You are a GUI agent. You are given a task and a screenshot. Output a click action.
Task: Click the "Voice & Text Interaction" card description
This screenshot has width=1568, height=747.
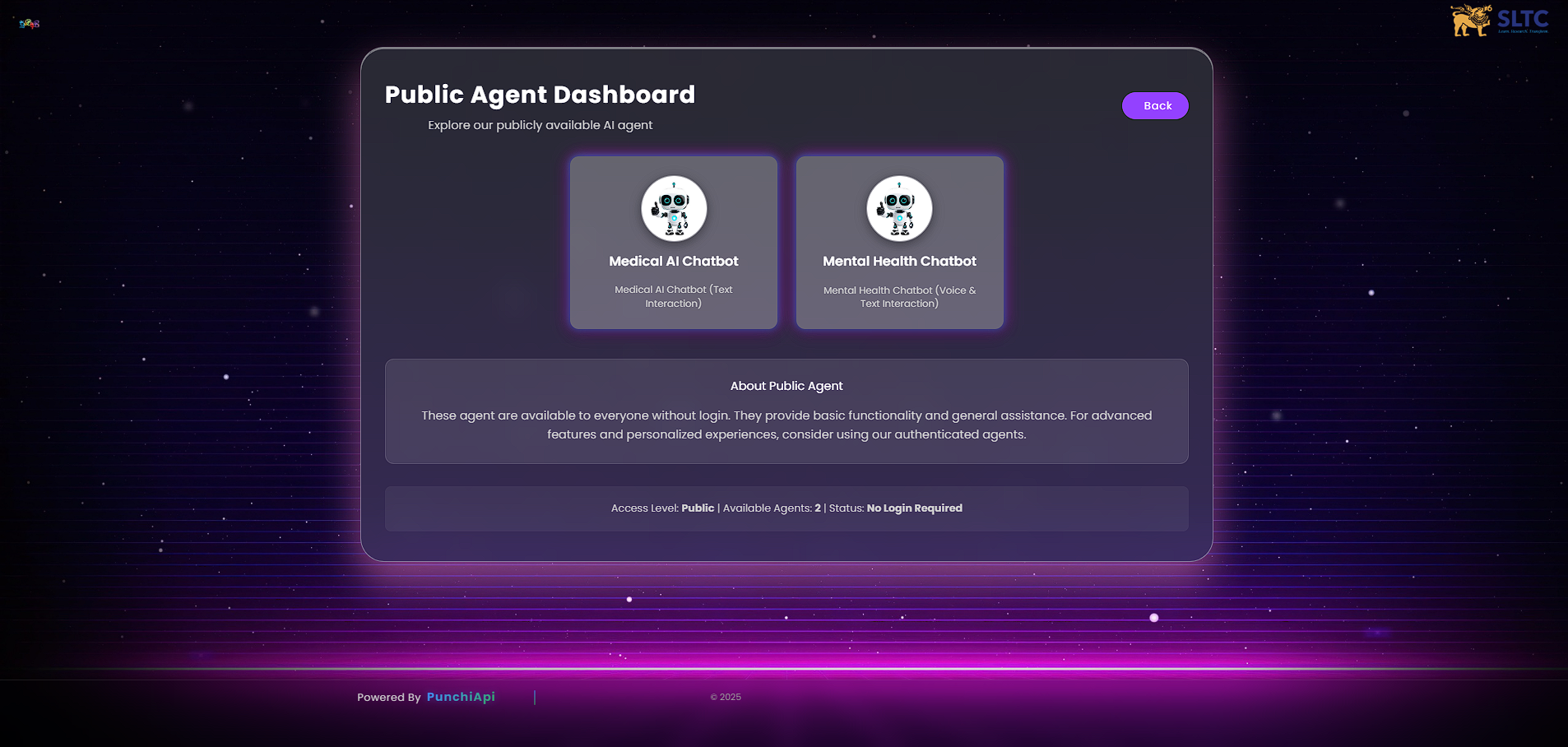(899, 297)
